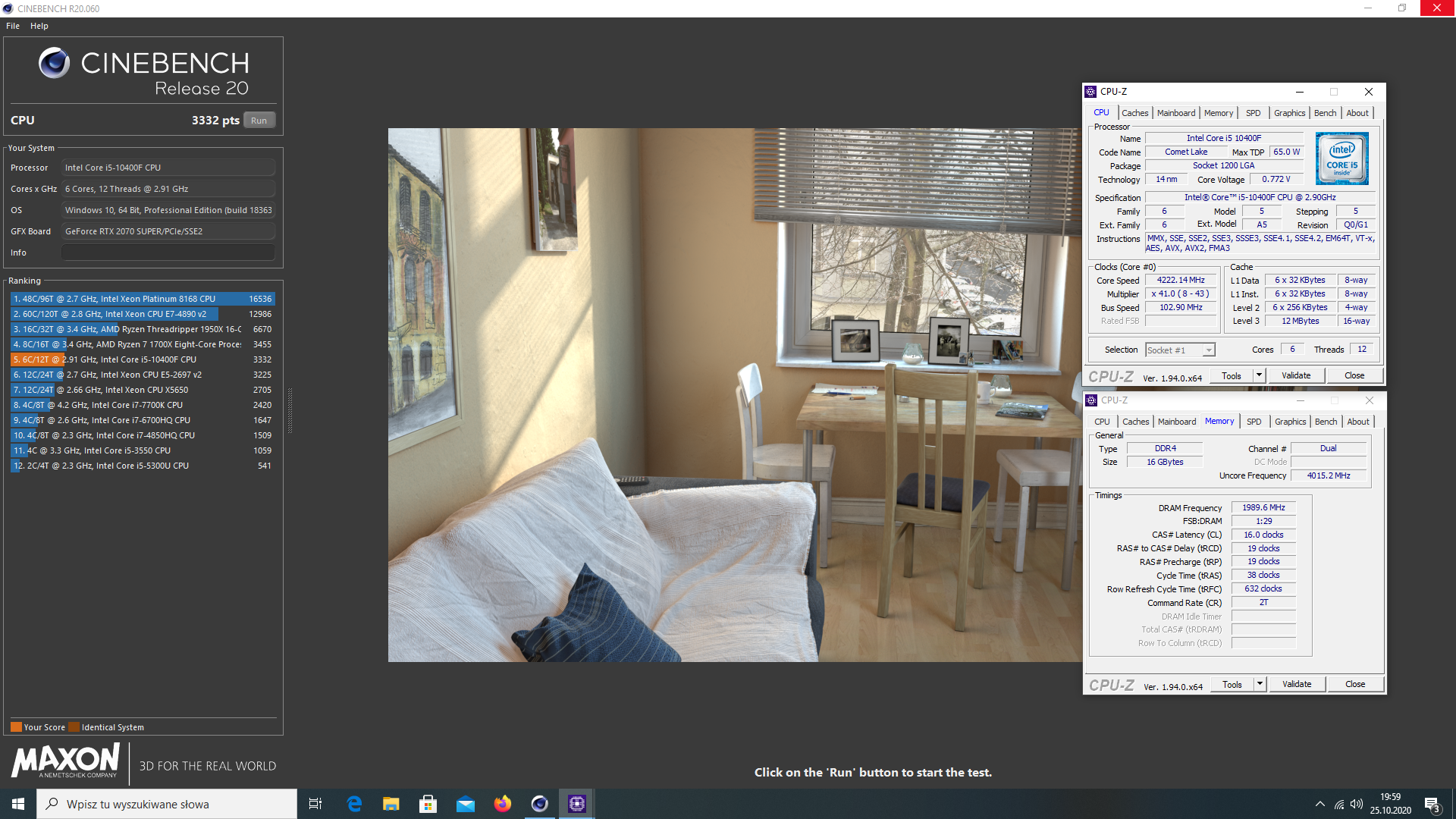The width and height of the screenshot is (1456, 819).
Task: Click Tools button in lower CPU-Z
Action: tap(1232, 685)
